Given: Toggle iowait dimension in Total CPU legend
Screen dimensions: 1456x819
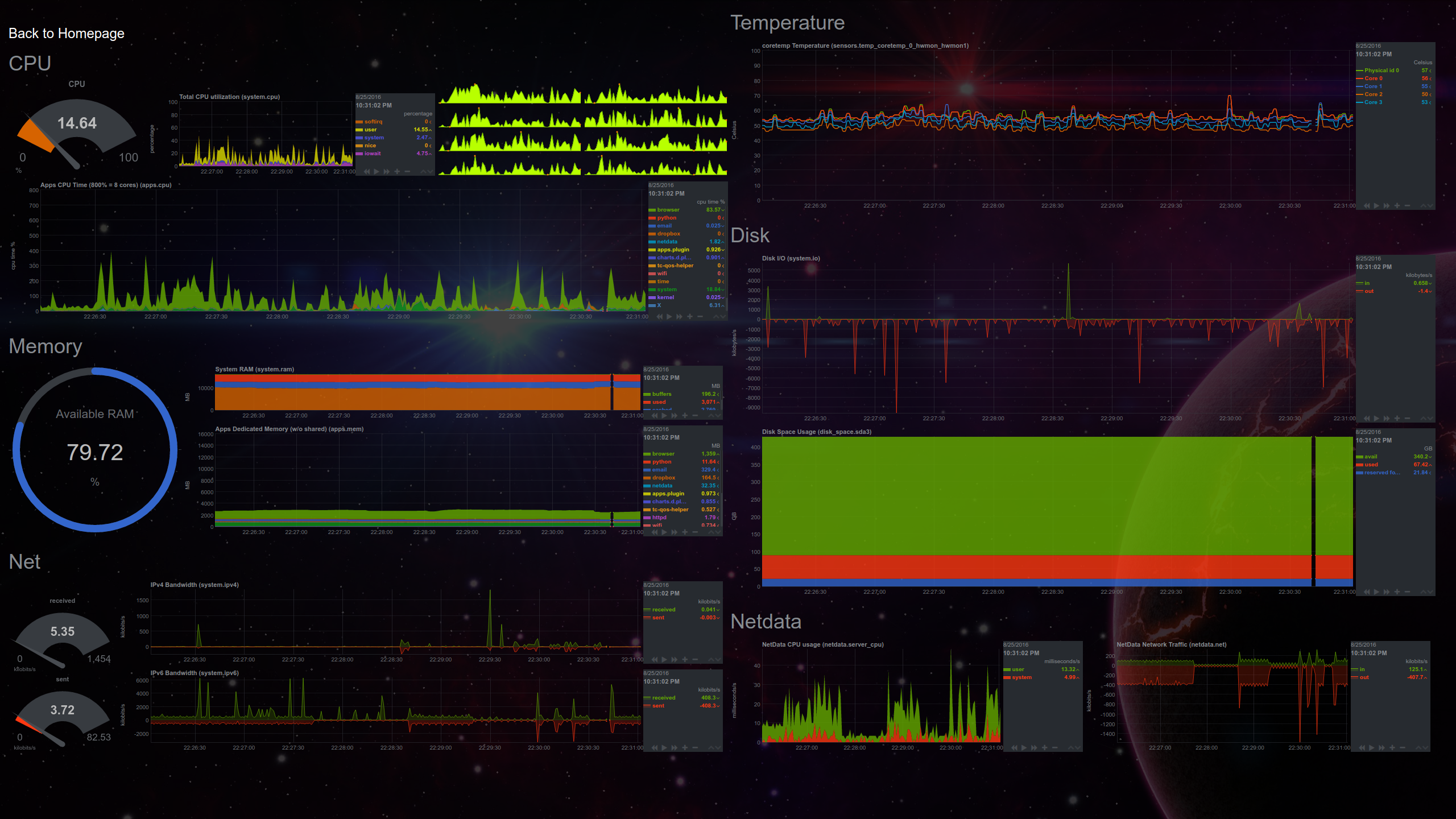Looking at the screenshot, I should coord(373,154).
